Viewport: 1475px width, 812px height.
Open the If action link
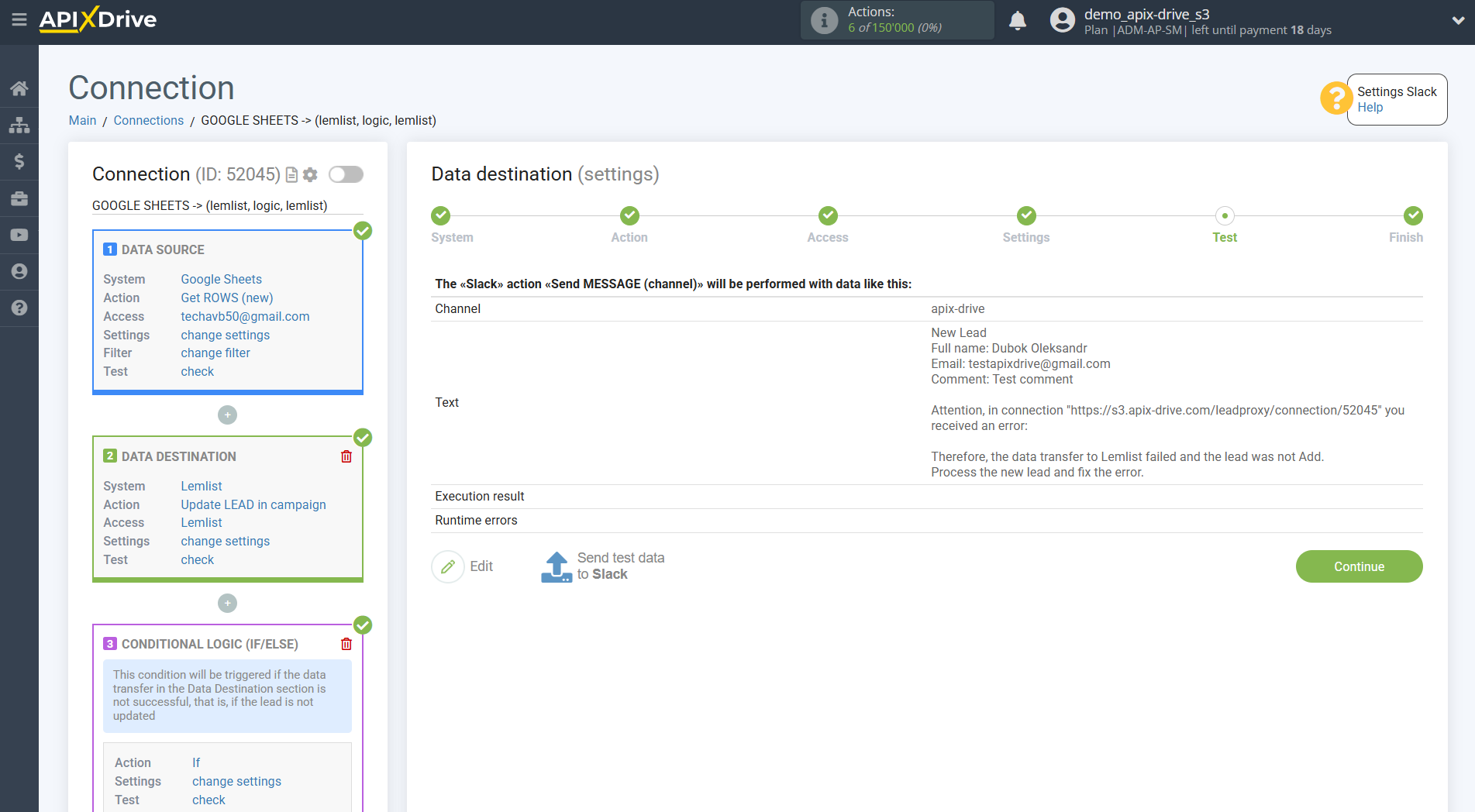(196, 762)
